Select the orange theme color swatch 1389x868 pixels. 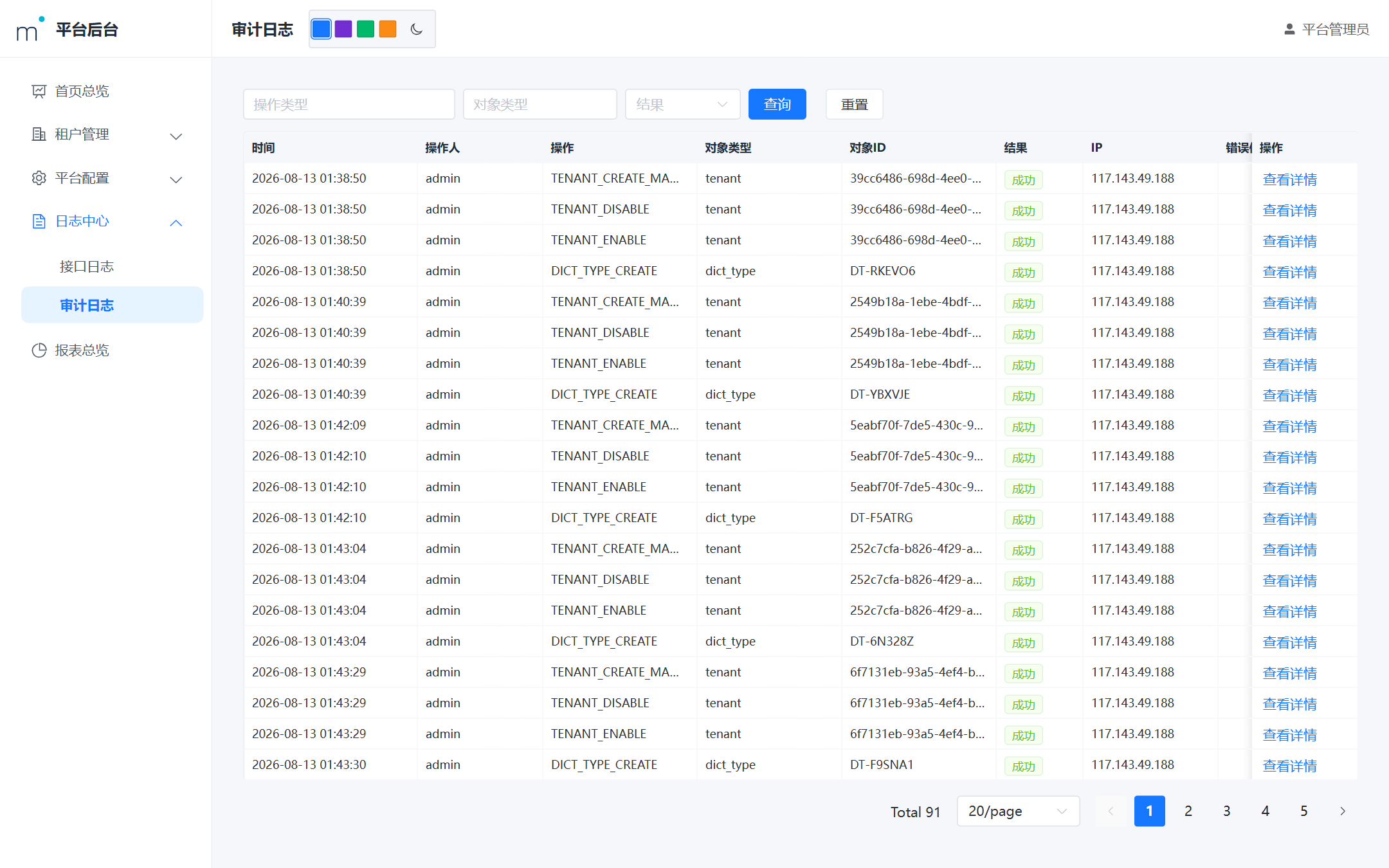(x=388, y=29)
